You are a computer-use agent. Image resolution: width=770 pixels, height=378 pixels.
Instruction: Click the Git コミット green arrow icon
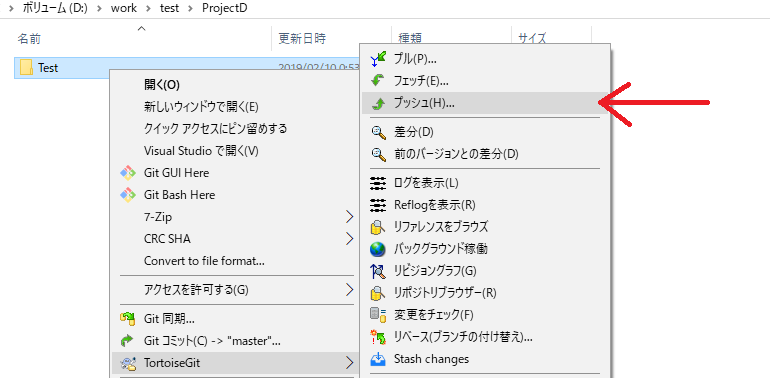point(127,341)
